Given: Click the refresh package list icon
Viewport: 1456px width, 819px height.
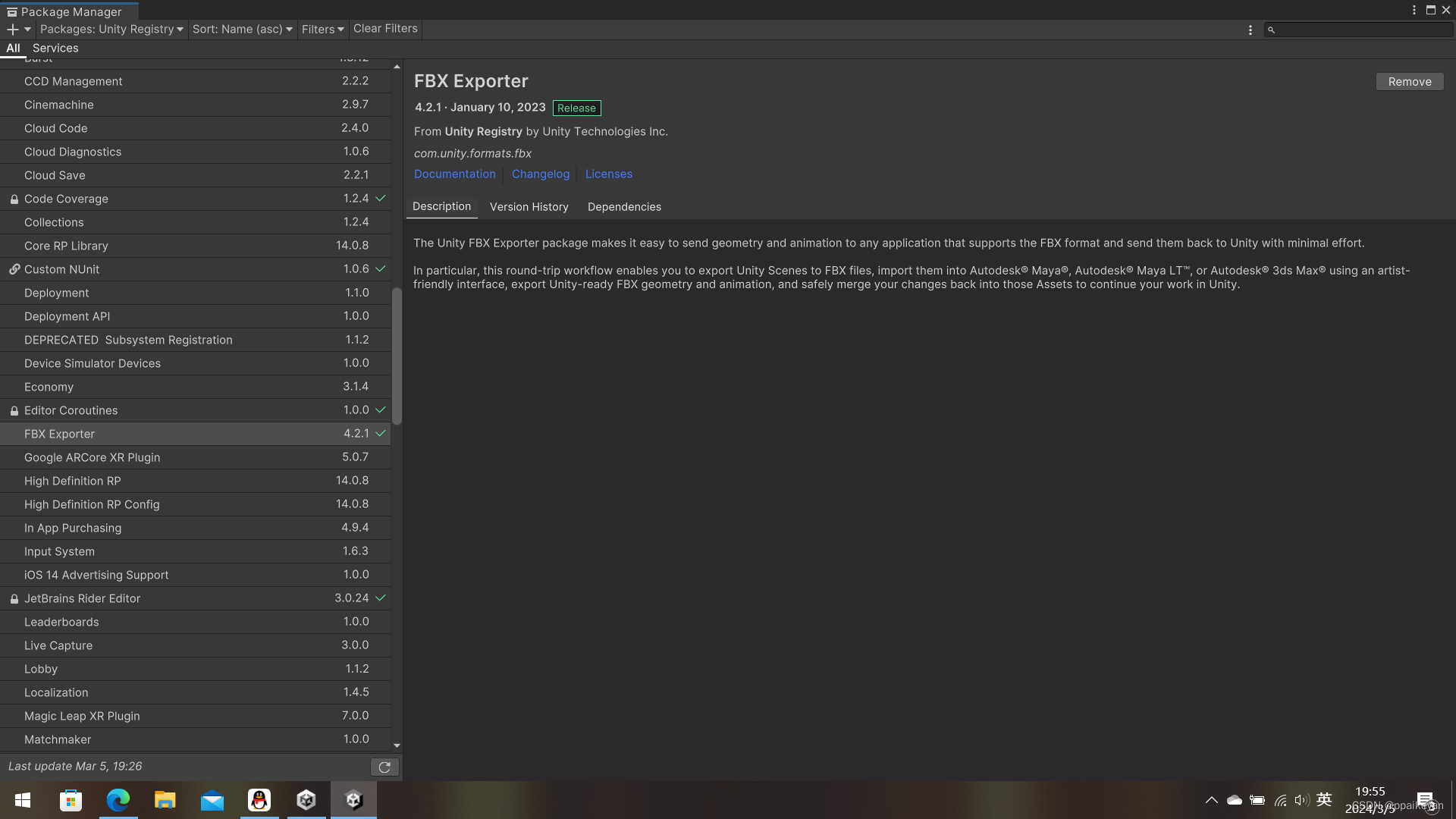Looking at the screenshot, I should tap(384, 767).
